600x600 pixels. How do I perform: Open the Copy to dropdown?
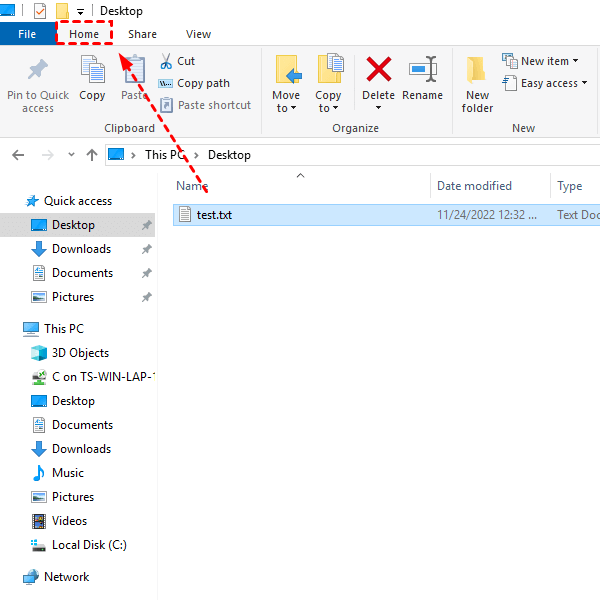pyautogui.click(x=328, y=102)
